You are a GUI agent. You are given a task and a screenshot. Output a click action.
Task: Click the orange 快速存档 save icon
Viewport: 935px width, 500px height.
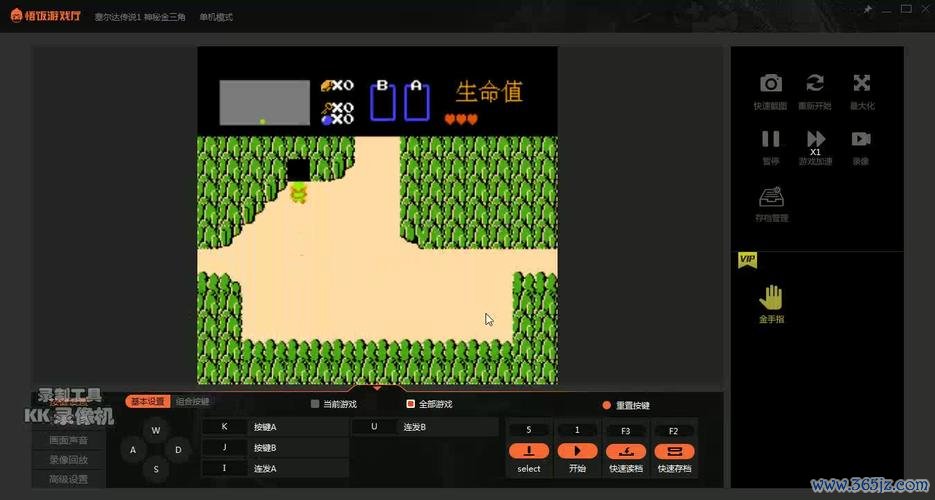point(674,451)
